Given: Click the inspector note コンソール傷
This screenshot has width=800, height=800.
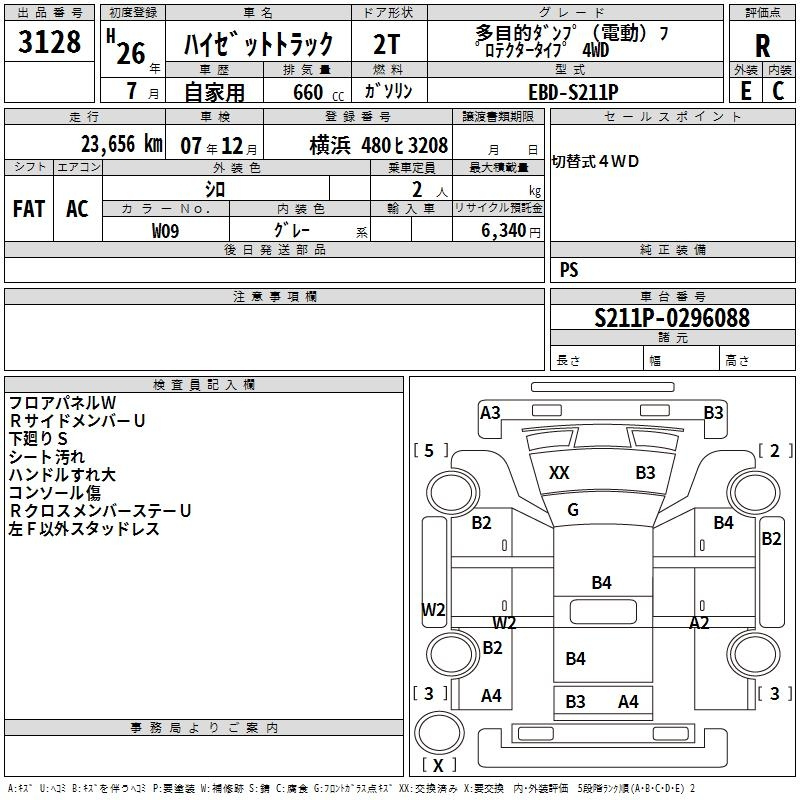Looking at the screenshot, I should pos(55,493).
